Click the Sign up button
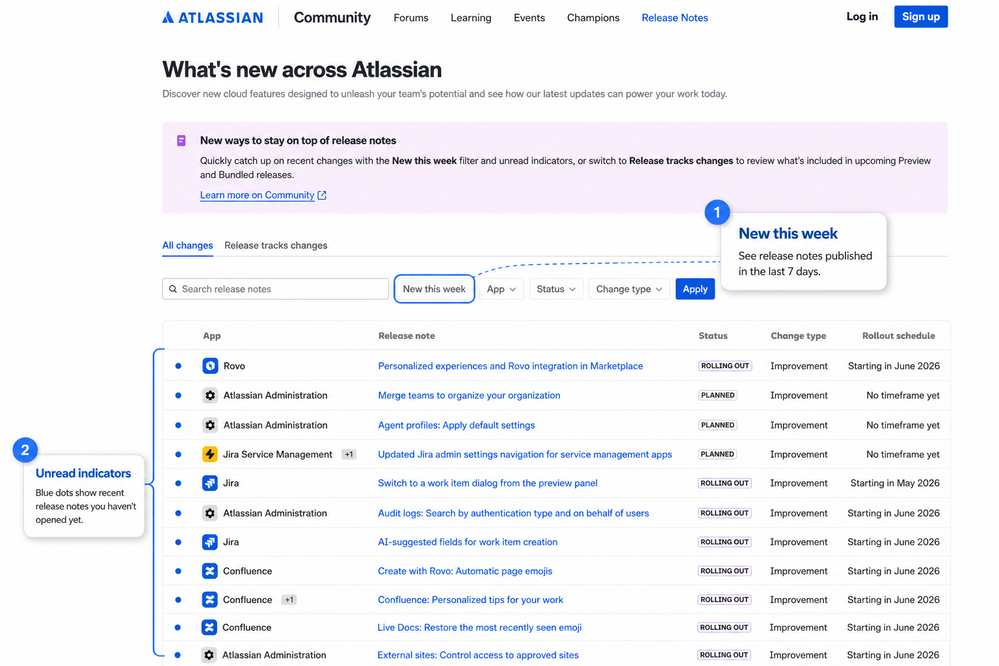The height and width of the screenshot is (666, 999). click(921, 17)
